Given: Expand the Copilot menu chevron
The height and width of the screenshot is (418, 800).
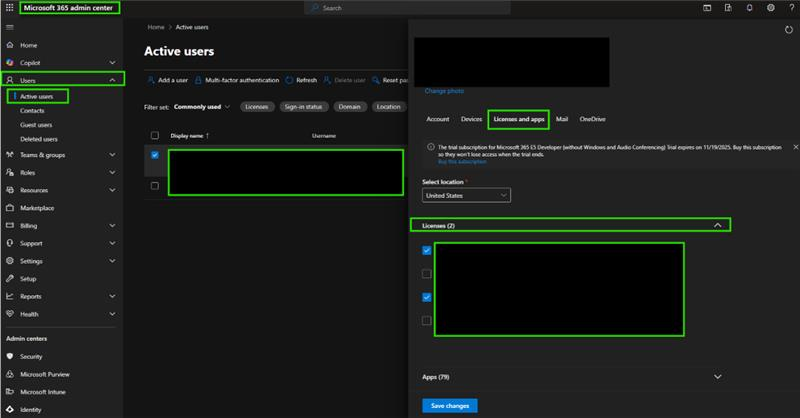Looking at the screenshot, I should 112,62.
